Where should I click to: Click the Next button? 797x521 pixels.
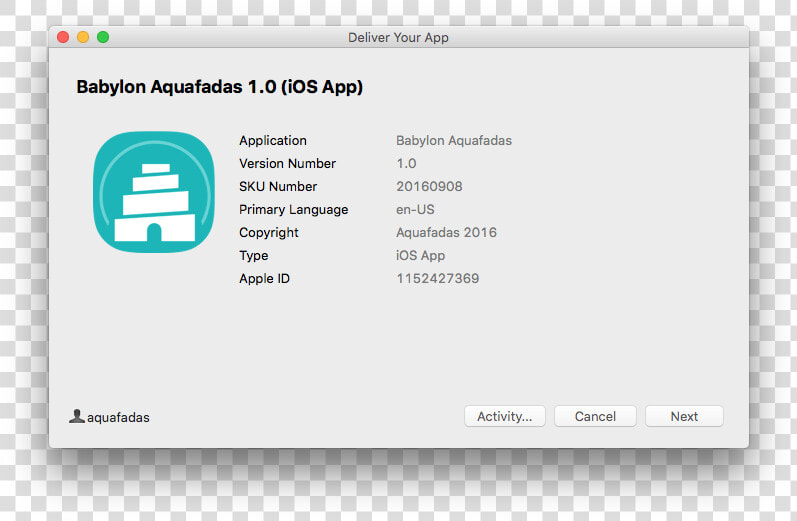[684, 416]
